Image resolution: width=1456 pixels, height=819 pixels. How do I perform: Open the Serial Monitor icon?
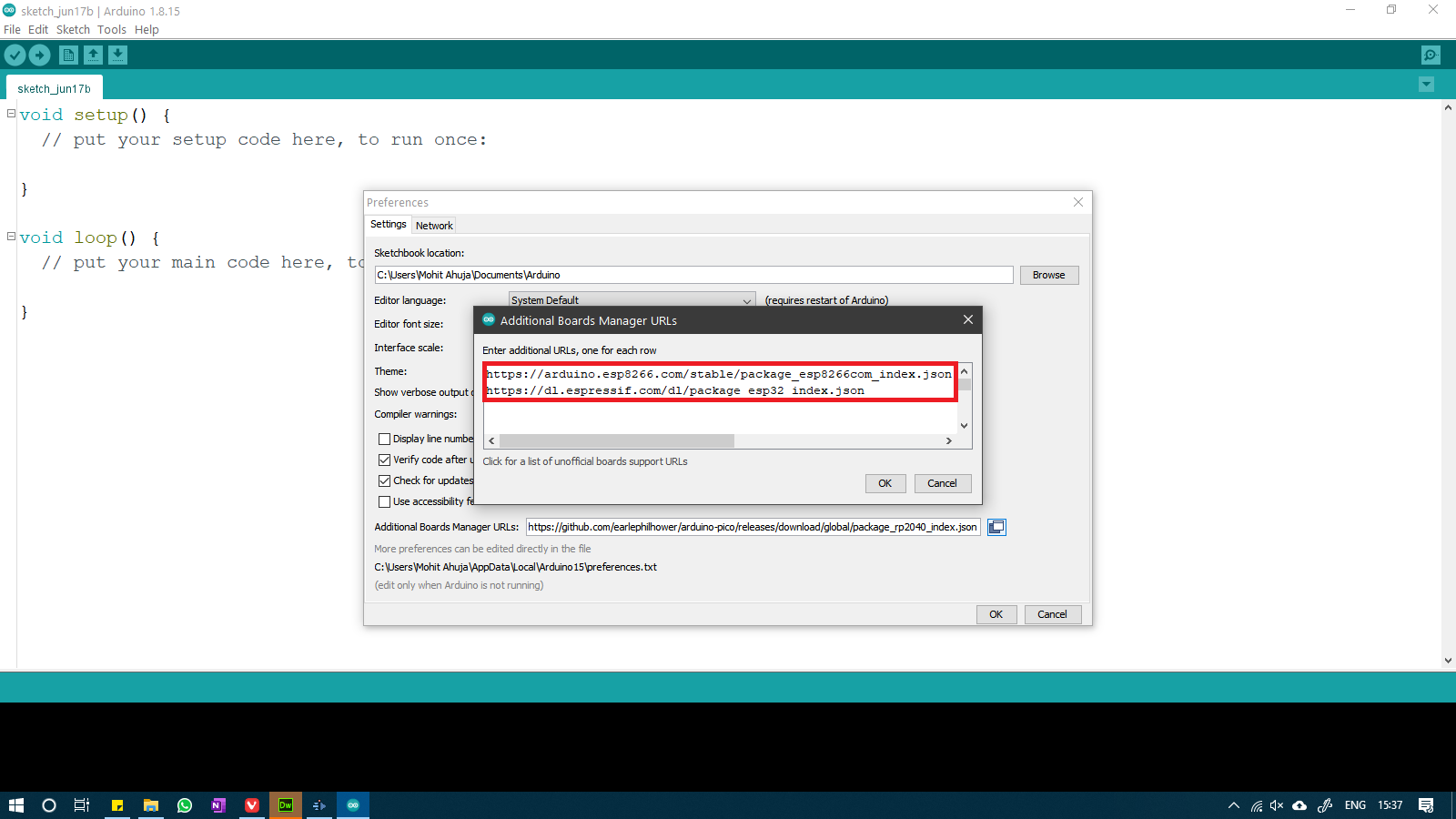click(1431, 55)
